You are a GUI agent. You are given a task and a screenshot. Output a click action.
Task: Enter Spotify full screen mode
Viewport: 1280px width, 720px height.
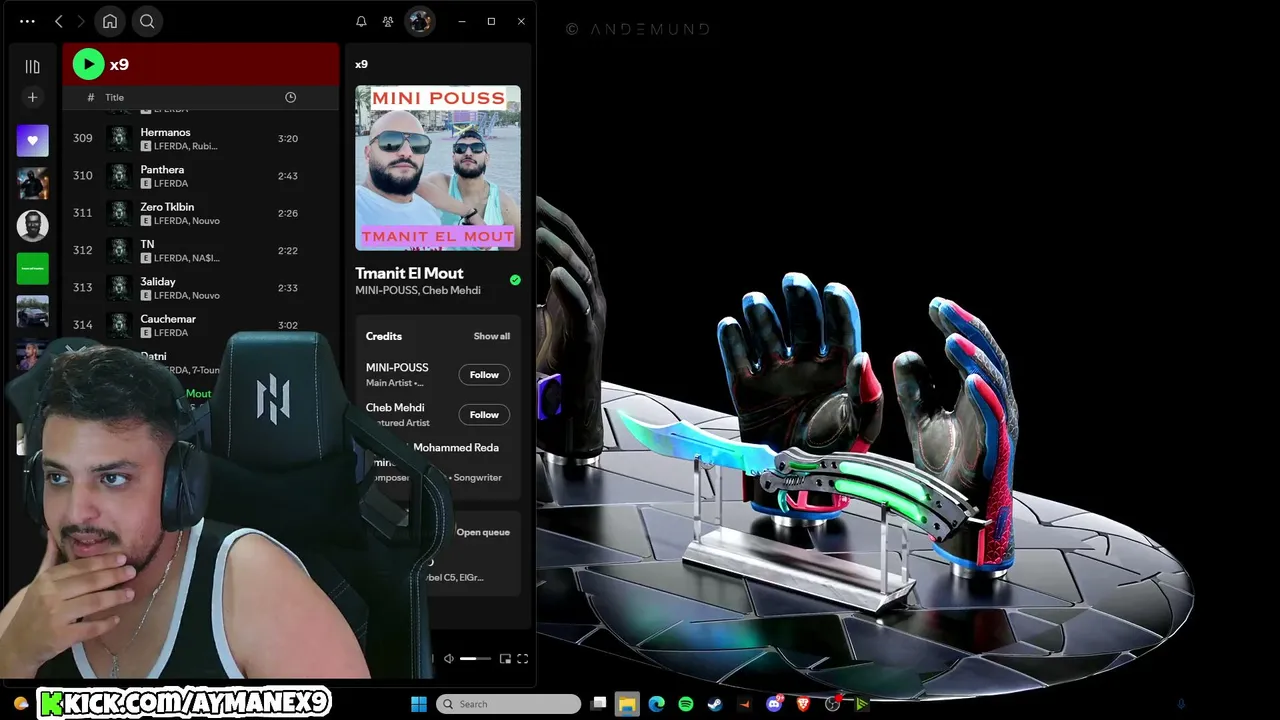pyautogui.click(x=522, y=659)
